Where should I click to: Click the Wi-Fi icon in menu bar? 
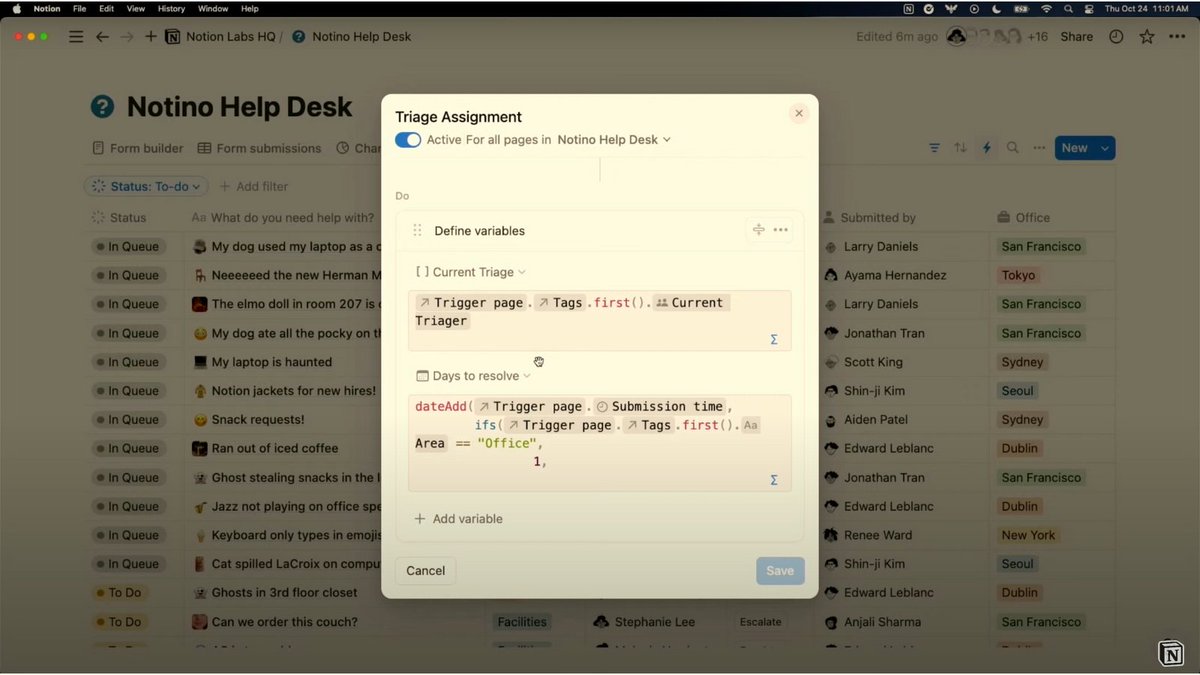(1046, 9)
